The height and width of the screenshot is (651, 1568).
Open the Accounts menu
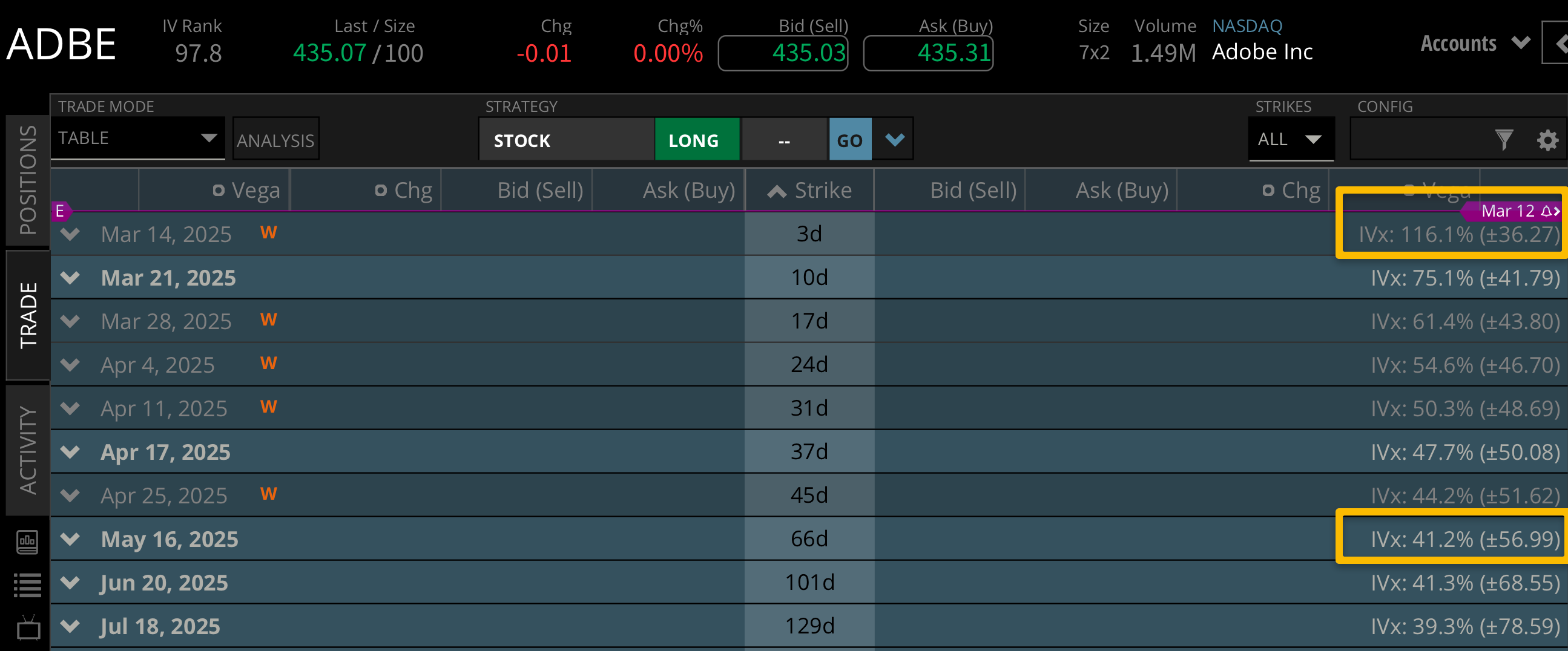[x=1474, y=43]
